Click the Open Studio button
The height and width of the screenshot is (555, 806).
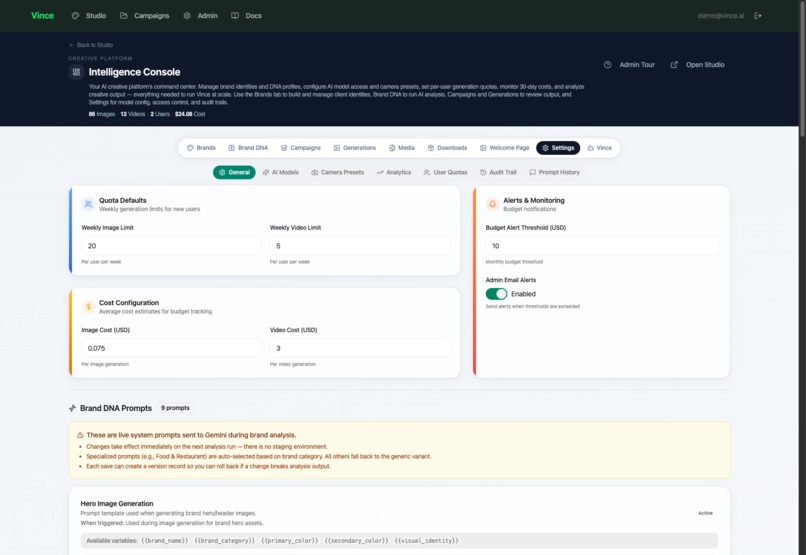(698, 65)
